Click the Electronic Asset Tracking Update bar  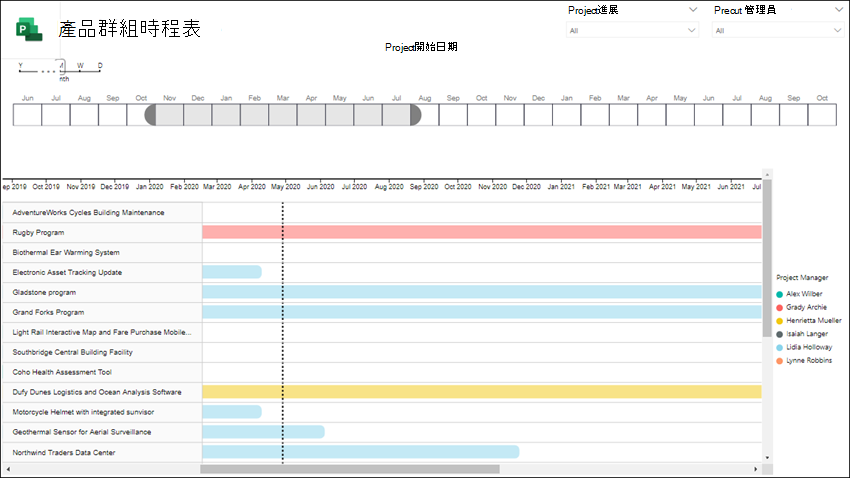click(x=232, y=272)
